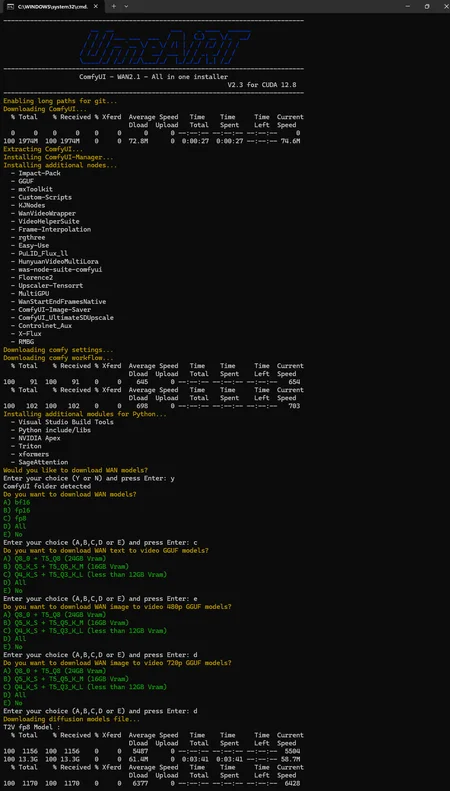The width and height of the screenshot is (450, 791).
Task: Click the 'SageAttention' module line
Action: 43,462
